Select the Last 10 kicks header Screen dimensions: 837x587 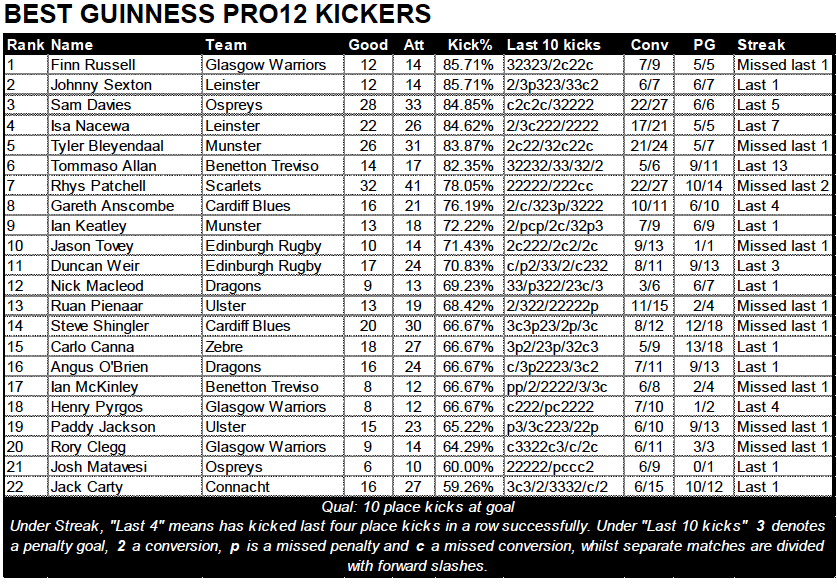(554, 45)
